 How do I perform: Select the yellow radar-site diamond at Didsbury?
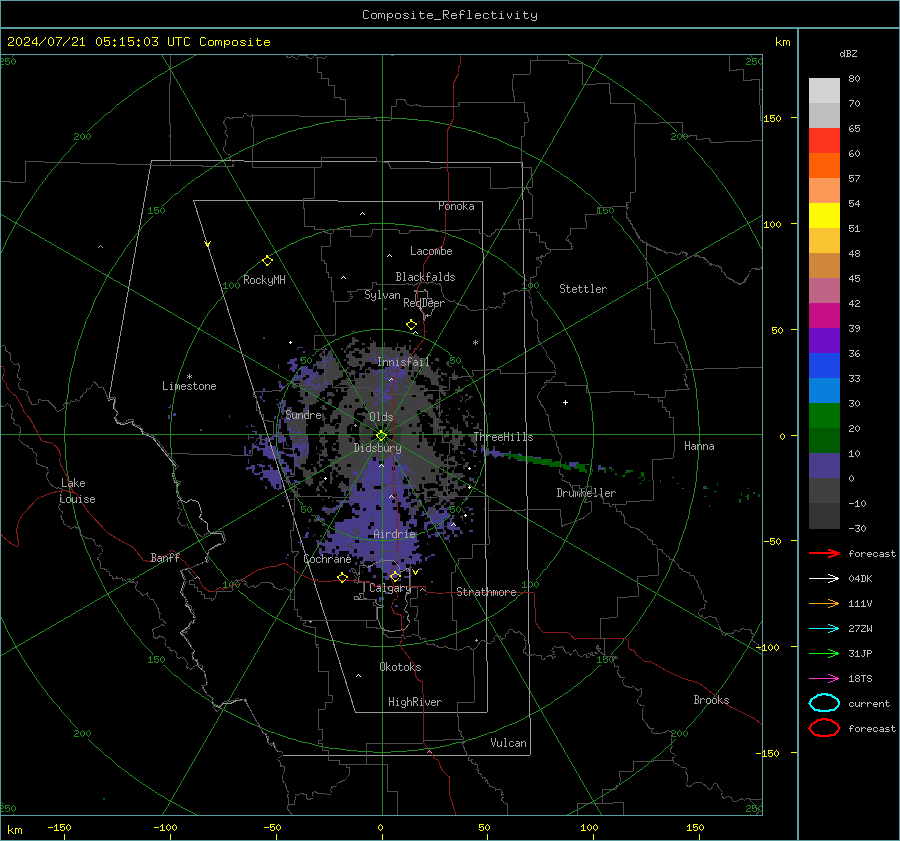coord(382,436)
